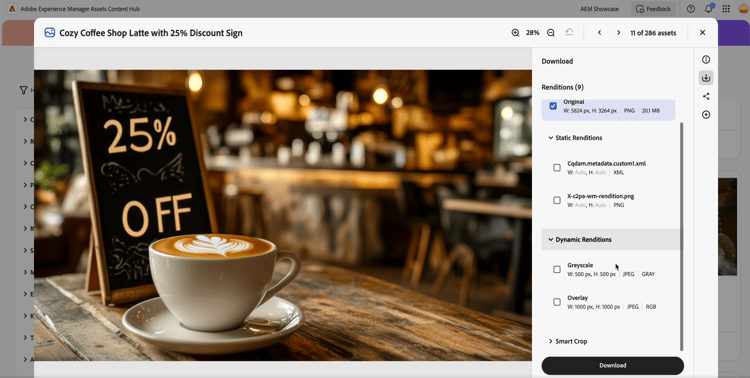Open the user profile avatar
The width and height of the screenshot is (750, 378).
click(x=743, y=9)
